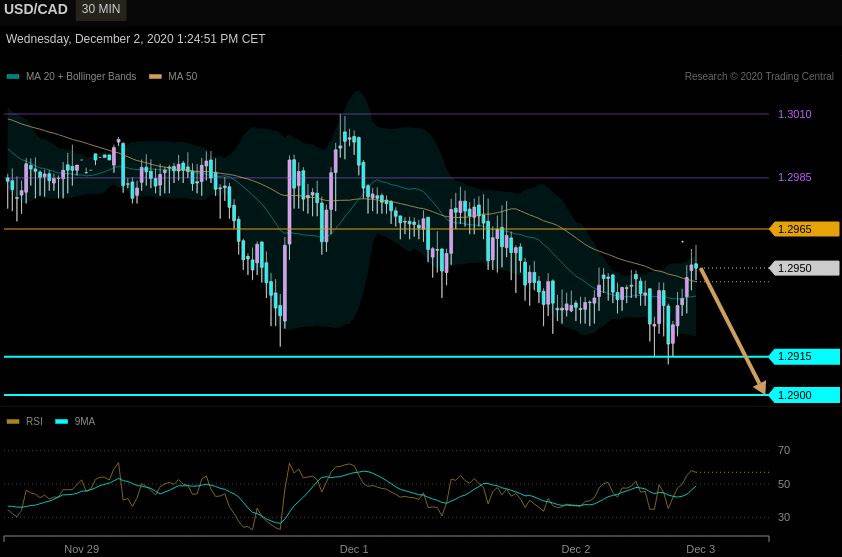The image size is (842, 557).
Task: Click the RSI legend color swatch
Action: click(x=13, y=421)
